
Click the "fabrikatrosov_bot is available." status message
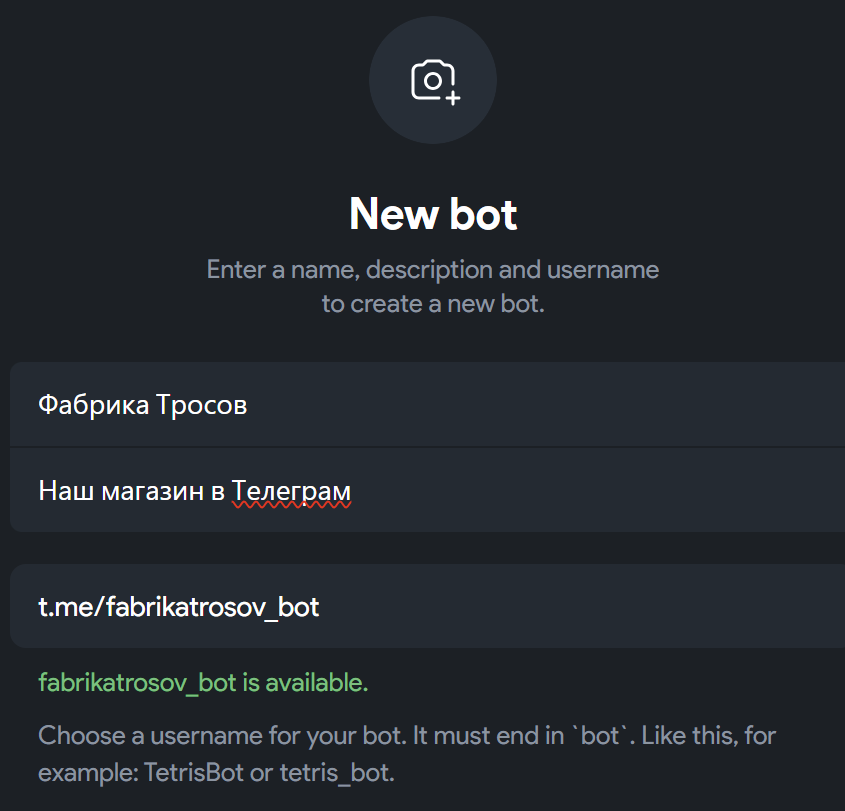[x=203, y=683]
